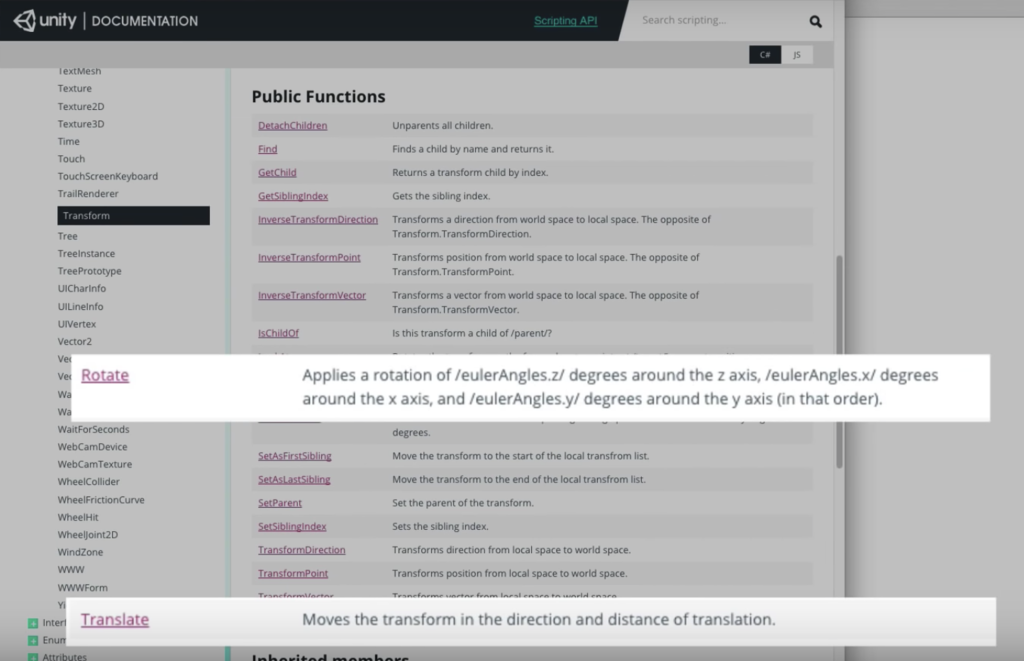The image size is (1024, 661).
Task: Select WindZone in the sidebar
Action: pyautogui.click(x=80, y=552)
